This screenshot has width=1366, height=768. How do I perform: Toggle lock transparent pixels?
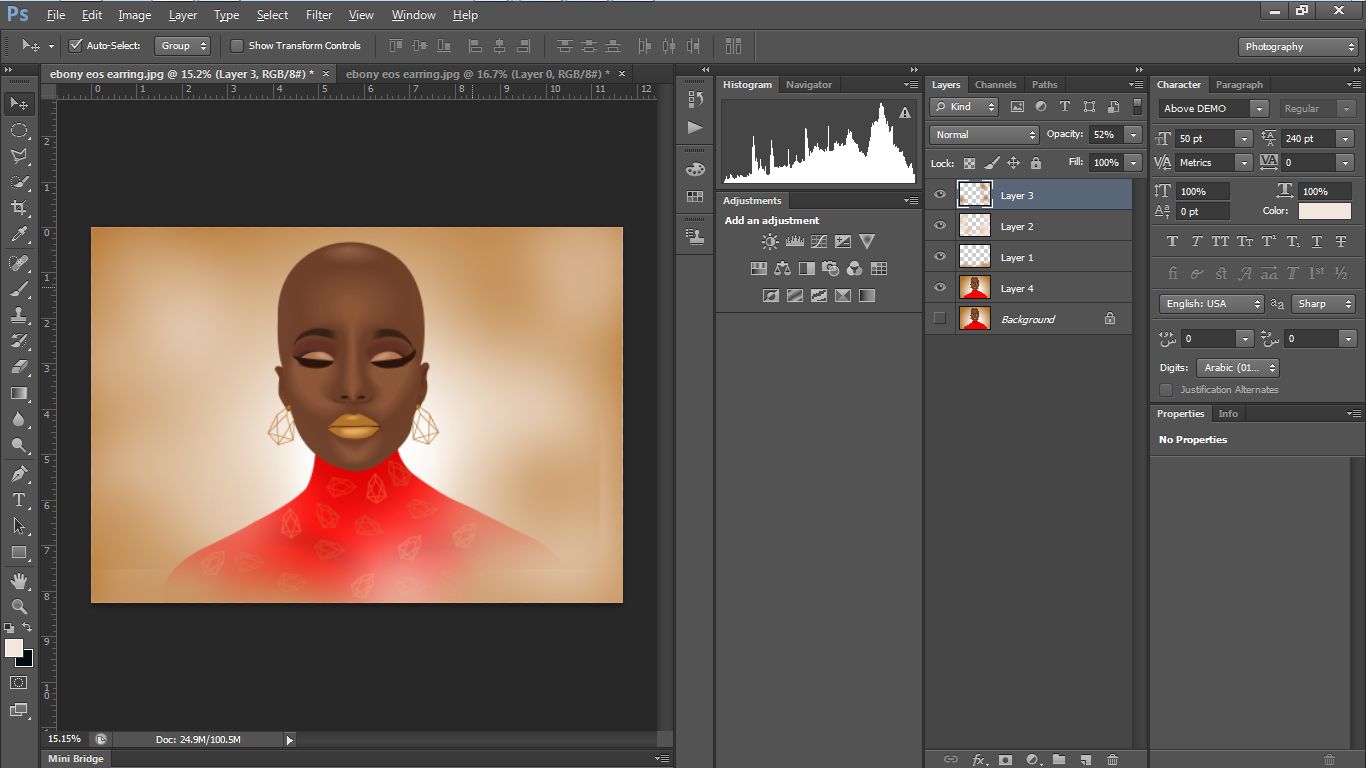tap(969, 163)
